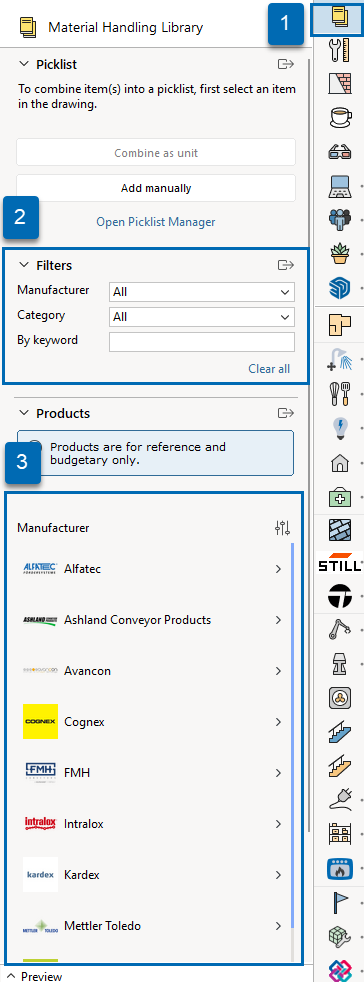Viewport: 364px width, 982px height.
Task: Open the Manufacturer dropdown
Action: (202, 292)
